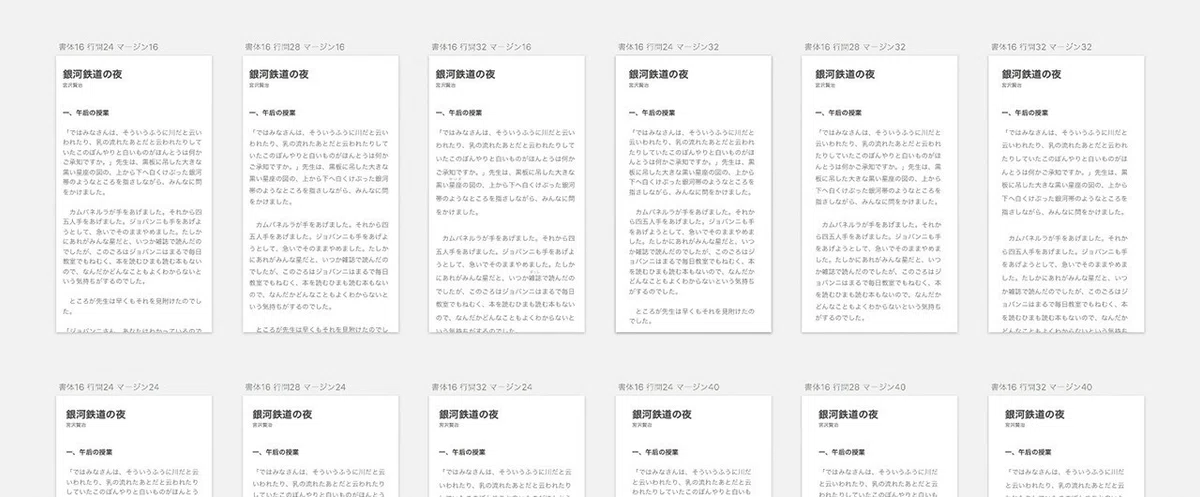Click author 宮沢賢治 in 行間32 マージン16 artboard
Image resolution: width=1200 pixels, height=497 pixels.
point(446,87)
